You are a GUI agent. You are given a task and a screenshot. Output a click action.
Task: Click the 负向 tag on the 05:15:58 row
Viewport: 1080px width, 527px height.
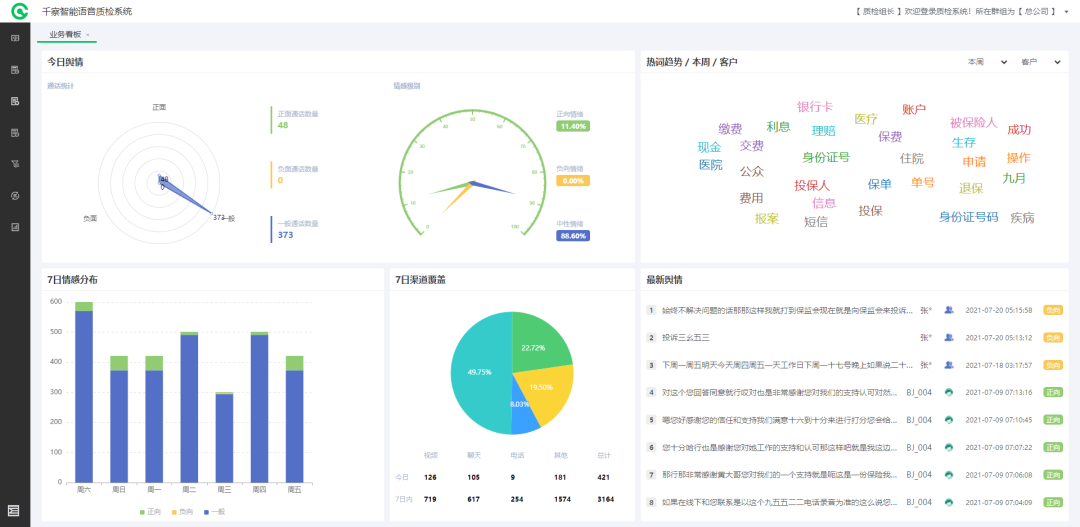click(1052, 311)
